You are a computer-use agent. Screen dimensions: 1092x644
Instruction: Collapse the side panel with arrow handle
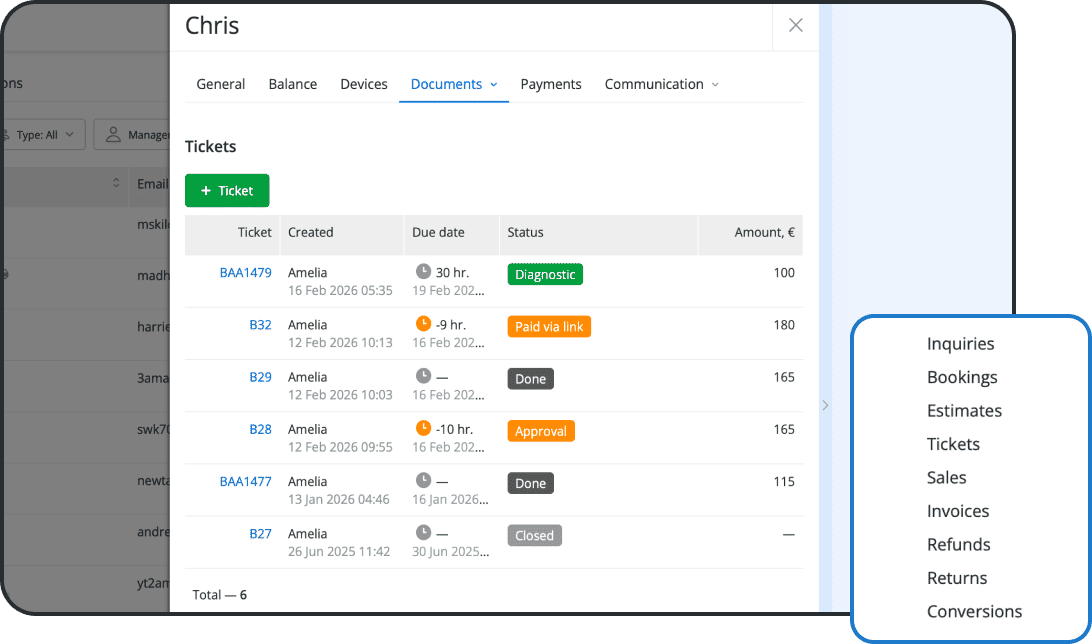(x=825, y=405)
